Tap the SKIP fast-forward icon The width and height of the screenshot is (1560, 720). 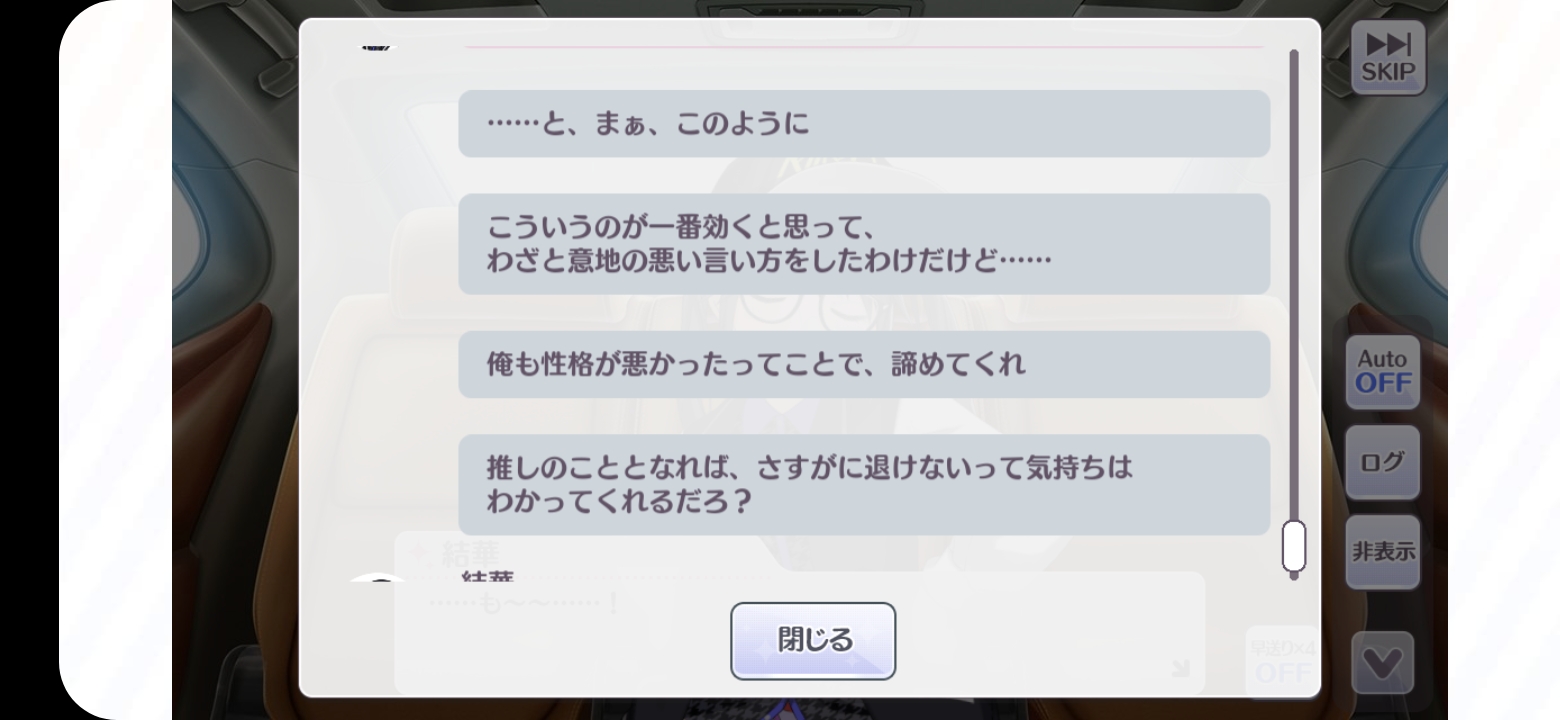(x=1388, y=58)
